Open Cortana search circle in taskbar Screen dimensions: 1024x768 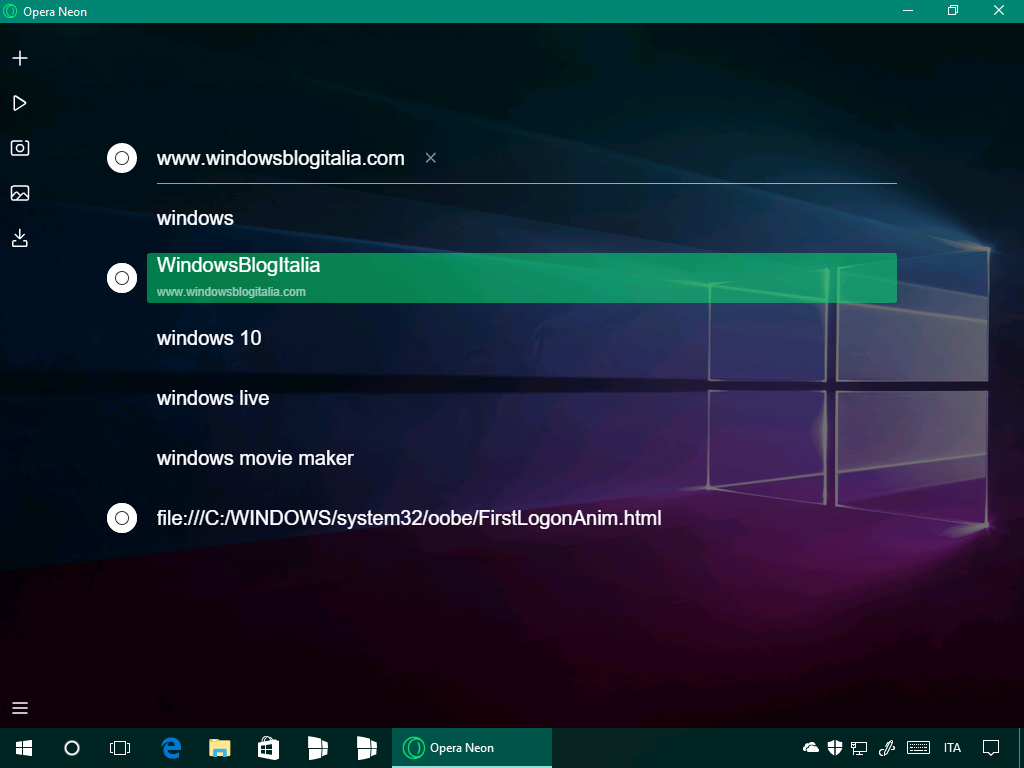tap(72, 748)
